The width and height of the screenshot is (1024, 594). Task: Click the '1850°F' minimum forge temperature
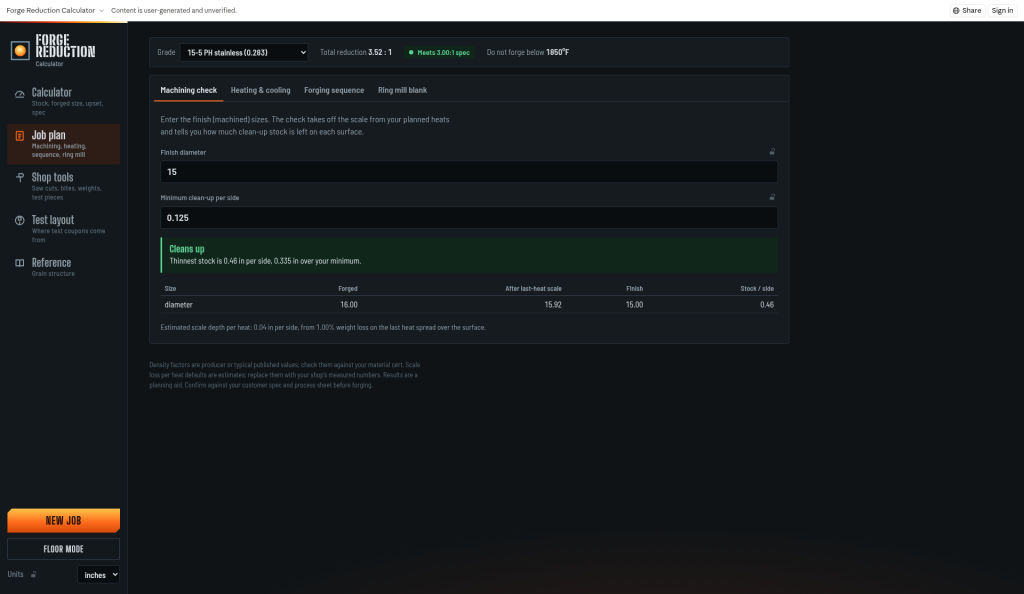pos(558,52)
